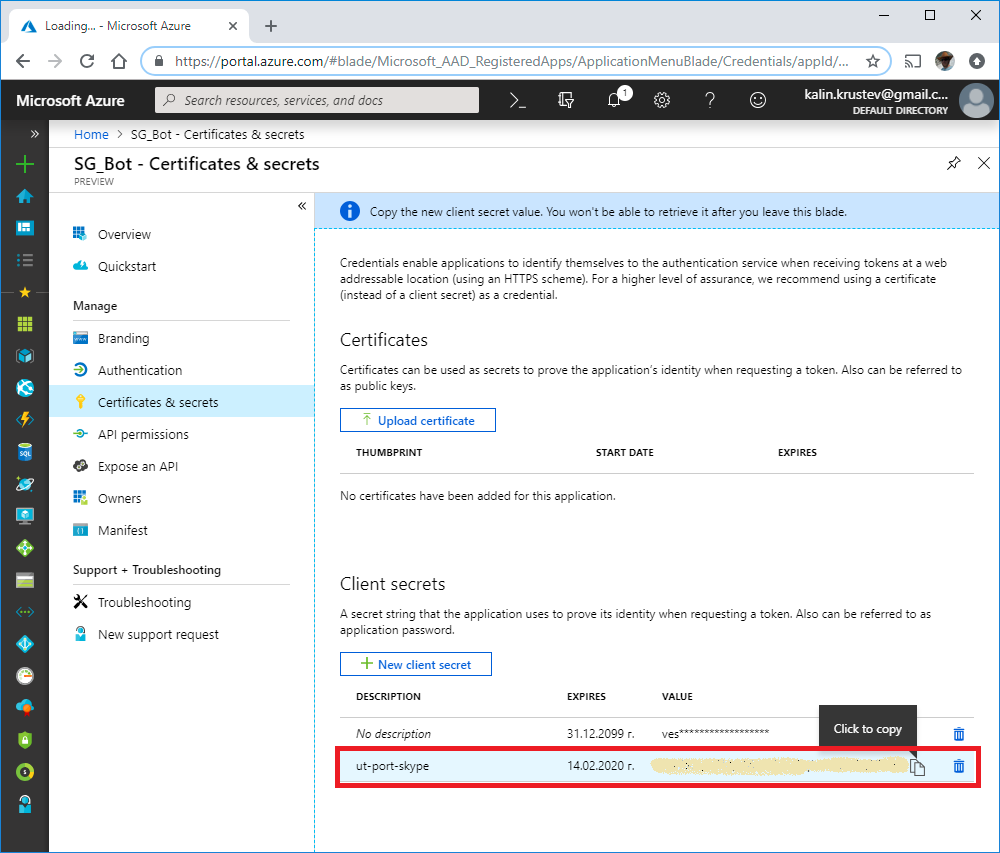Viewport: 1000px width, 853px height.
Task: Click Create a resource plus icon
Action: click(x=25, y=164)
